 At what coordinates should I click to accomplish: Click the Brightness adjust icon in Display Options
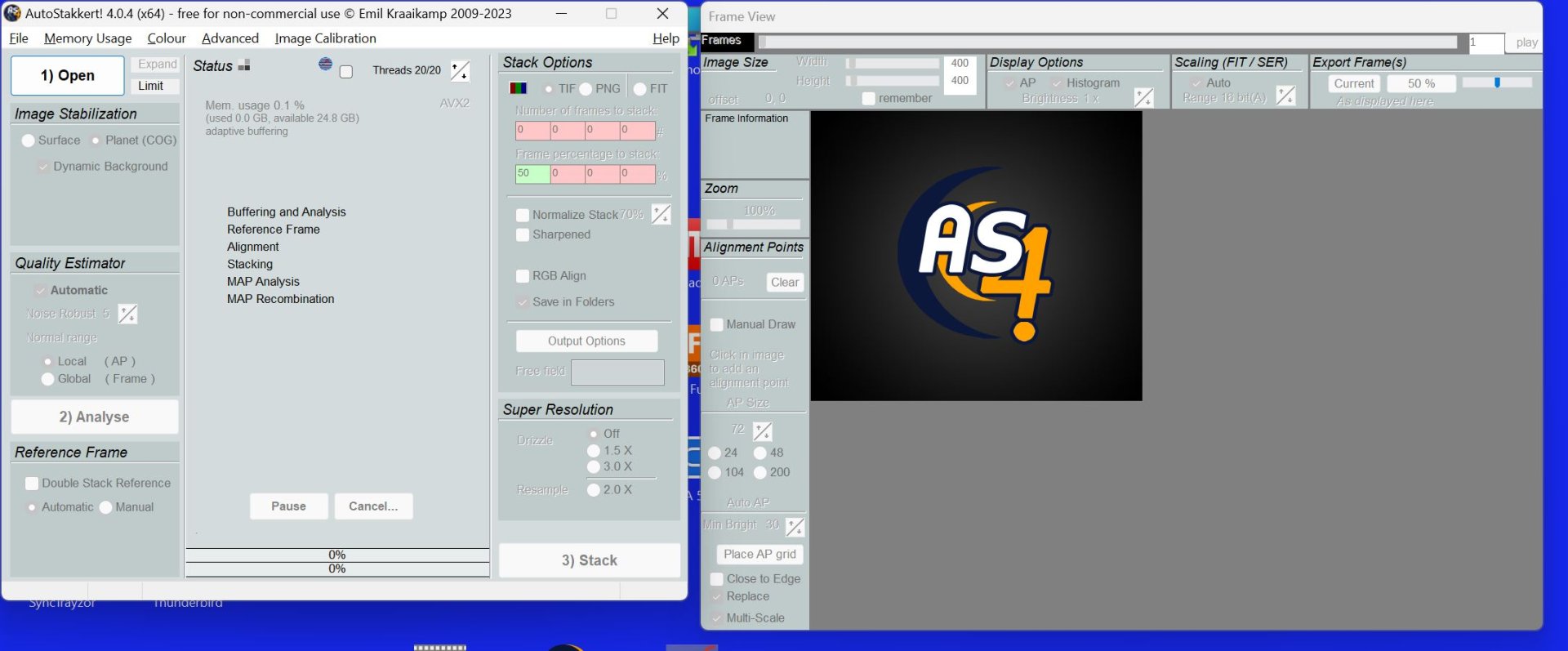(1144, 97)
